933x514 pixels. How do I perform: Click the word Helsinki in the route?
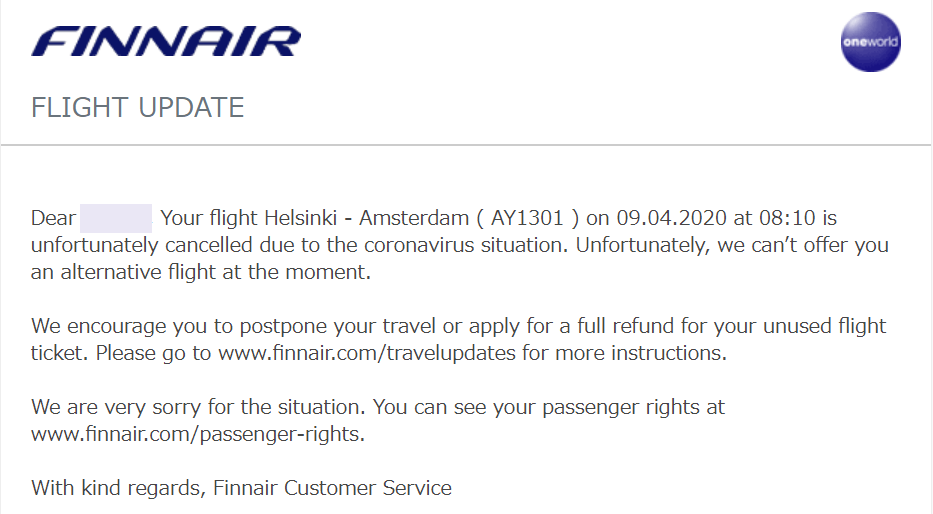point(300,218)
